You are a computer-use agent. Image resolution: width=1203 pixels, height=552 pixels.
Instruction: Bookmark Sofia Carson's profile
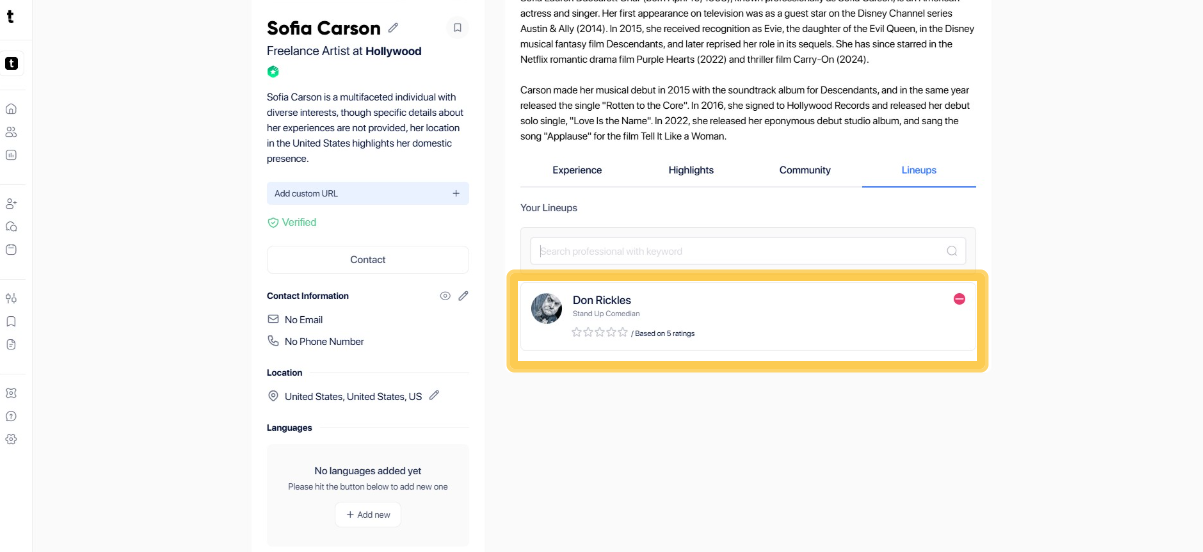click(x=457, y=28)
